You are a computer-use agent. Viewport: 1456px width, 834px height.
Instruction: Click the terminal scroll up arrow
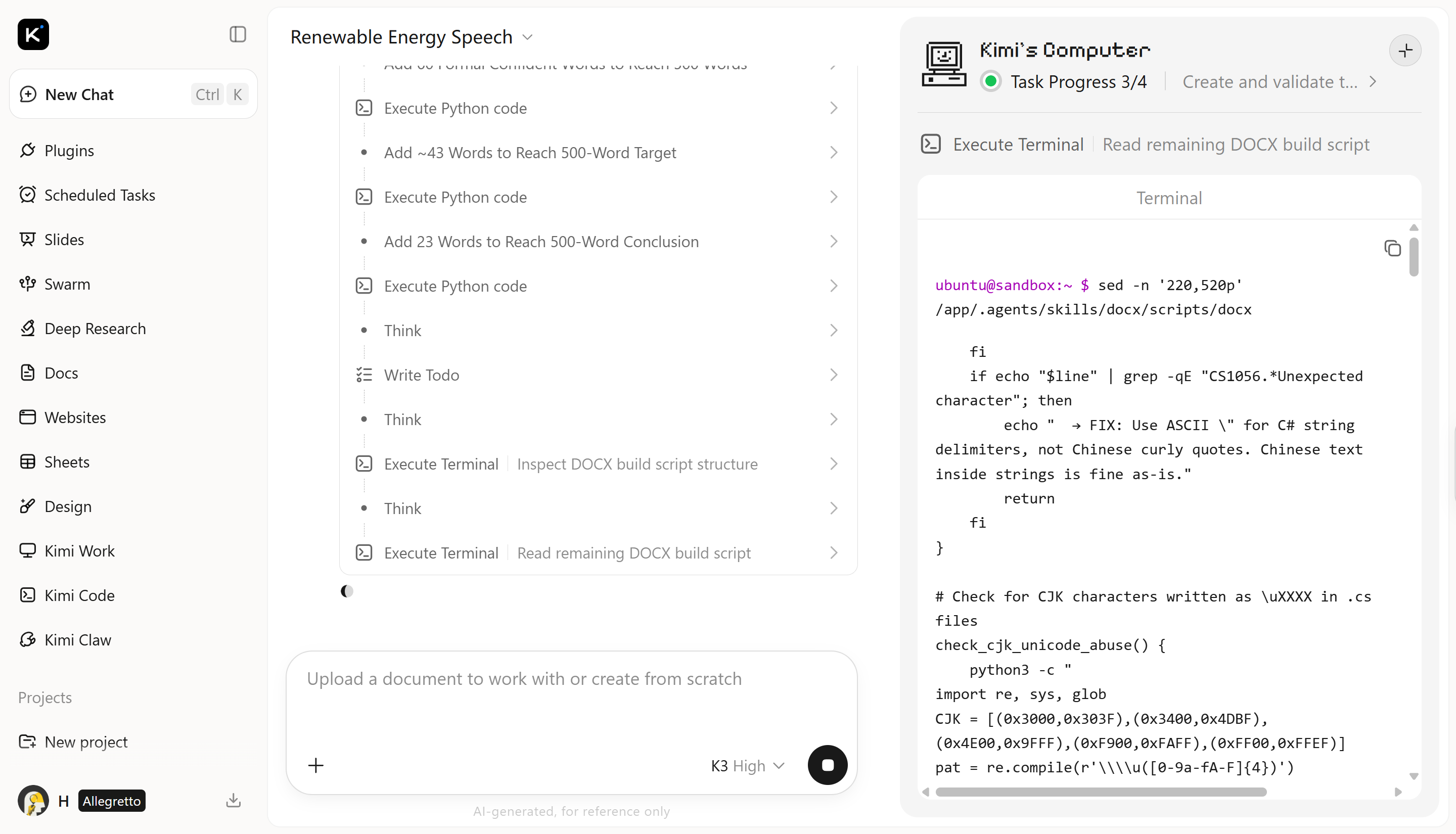click(x=1414, y=228)
